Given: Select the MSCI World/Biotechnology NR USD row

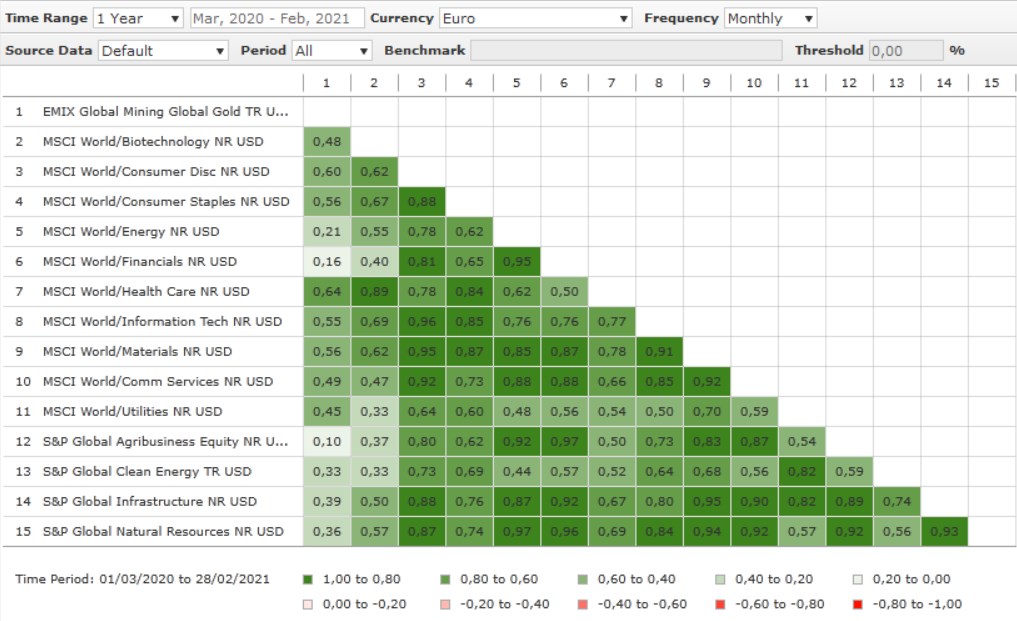Looking at the screenshot, I should (153, 142).
